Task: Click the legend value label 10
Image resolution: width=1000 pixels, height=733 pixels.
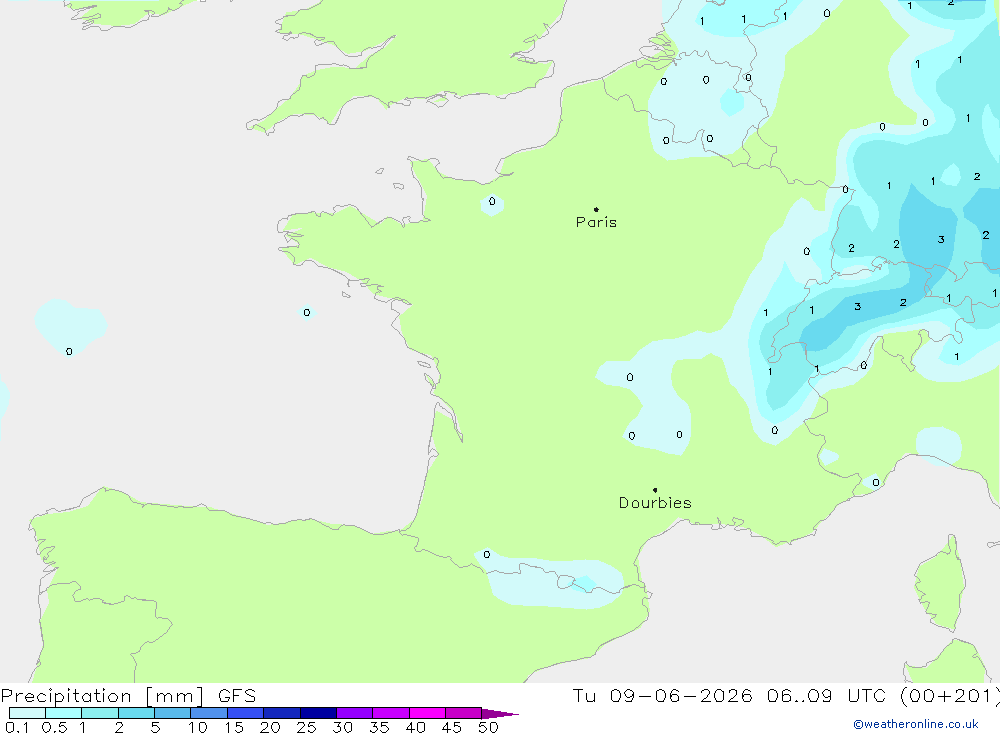Action: pos(198,727)
